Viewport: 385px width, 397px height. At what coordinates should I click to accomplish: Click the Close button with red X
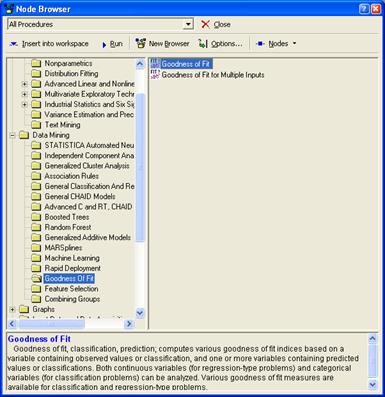216,24
